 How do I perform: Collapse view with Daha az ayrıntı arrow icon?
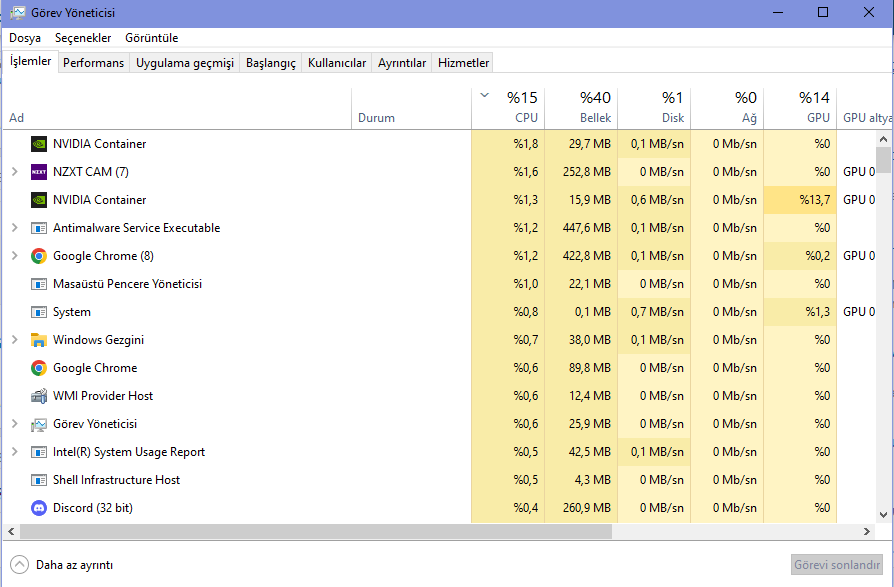[x=19, y=565]
